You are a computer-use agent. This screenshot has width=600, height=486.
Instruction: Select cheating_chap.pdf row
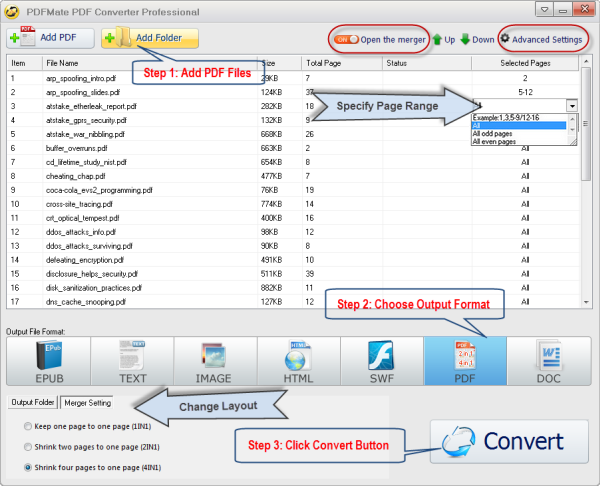point(293,176)
